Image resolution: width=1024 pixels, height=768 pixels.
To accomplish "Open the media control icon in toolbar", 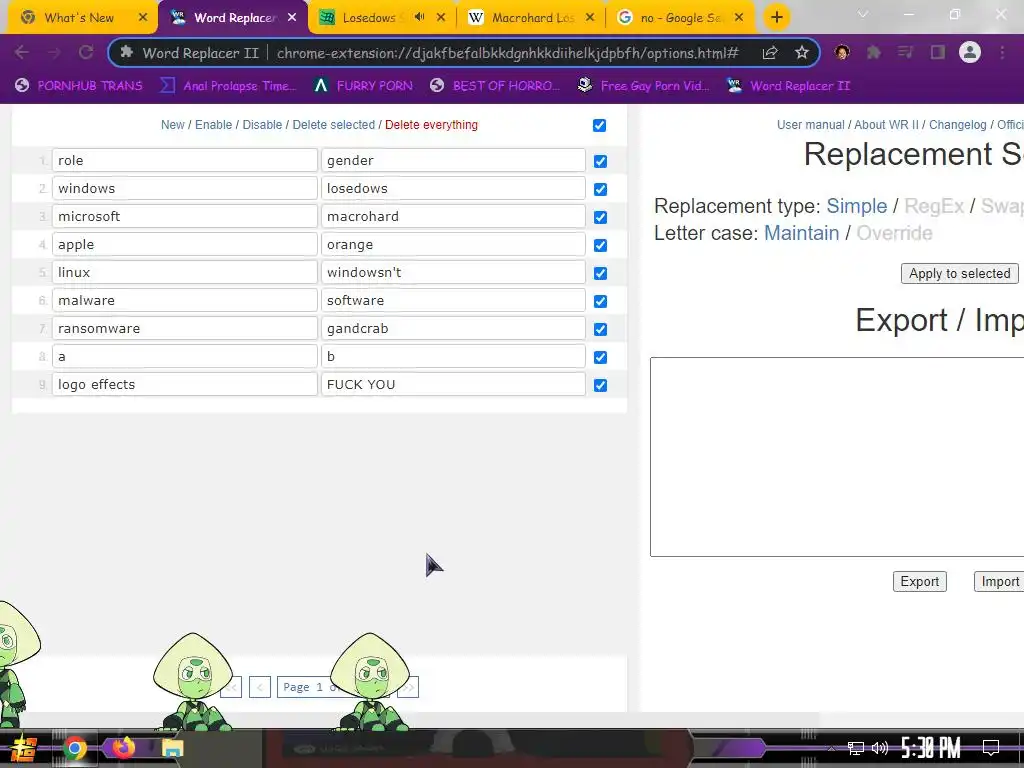I will coord(905,52).
